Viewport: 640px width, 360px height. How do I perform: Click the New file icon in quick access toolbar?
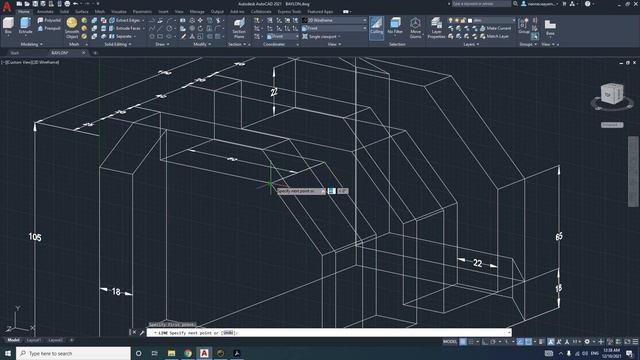(x=19, y=4)
